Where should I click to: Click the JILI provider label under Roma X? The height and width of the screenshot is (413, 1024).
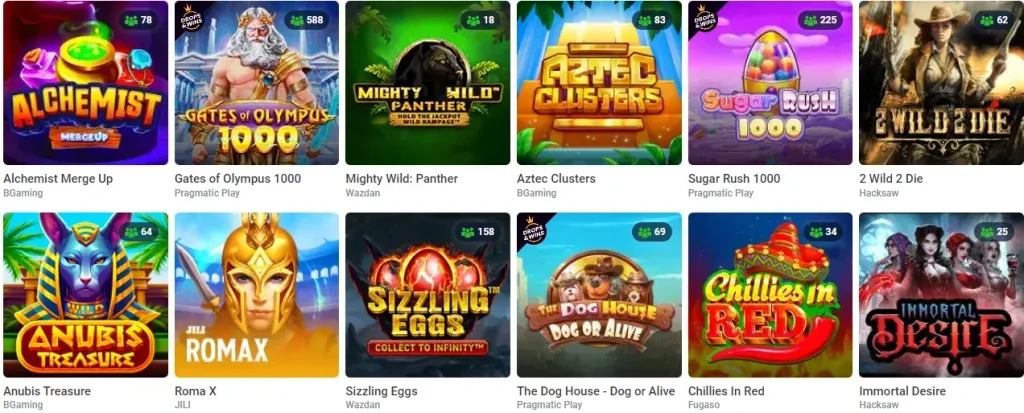181,405
